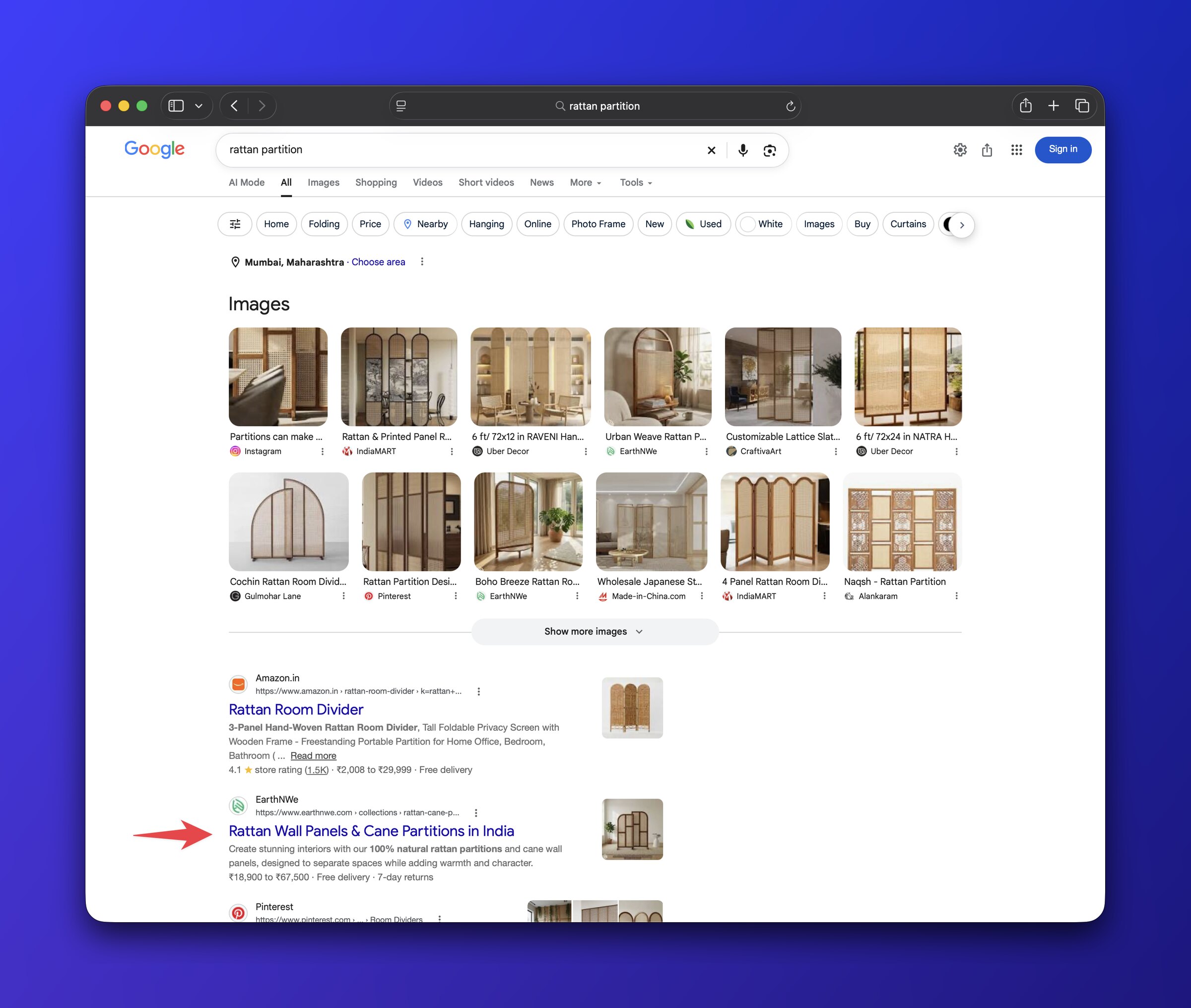The width and height of the screenshot is (1191, 1008).
Task: Show Safari tab overview icon
Action: [1082, 106]
